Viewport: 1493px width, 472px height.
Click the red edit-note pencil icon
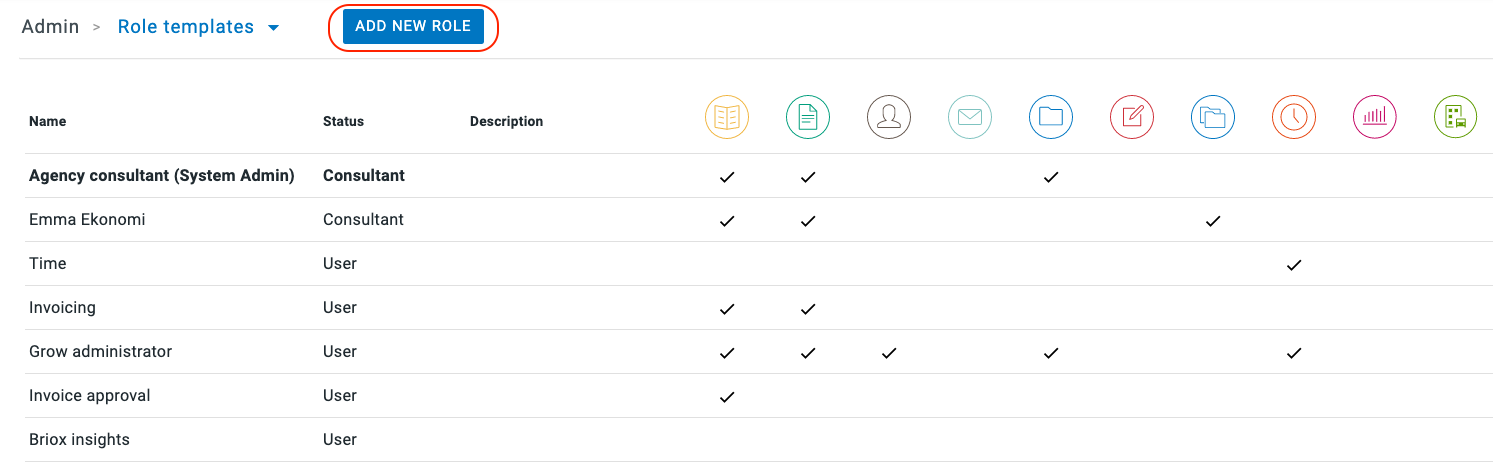point(1132,117)
